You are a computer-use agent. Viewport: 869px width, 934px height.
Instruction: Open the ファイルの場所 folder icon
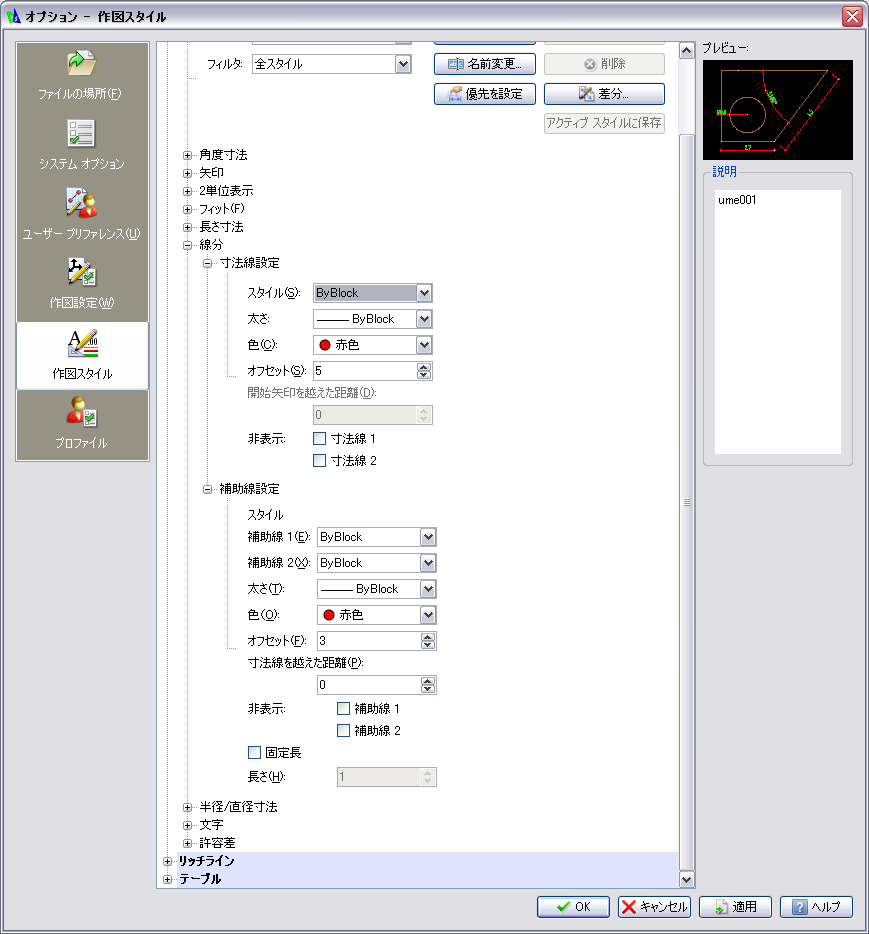[81, 64]
